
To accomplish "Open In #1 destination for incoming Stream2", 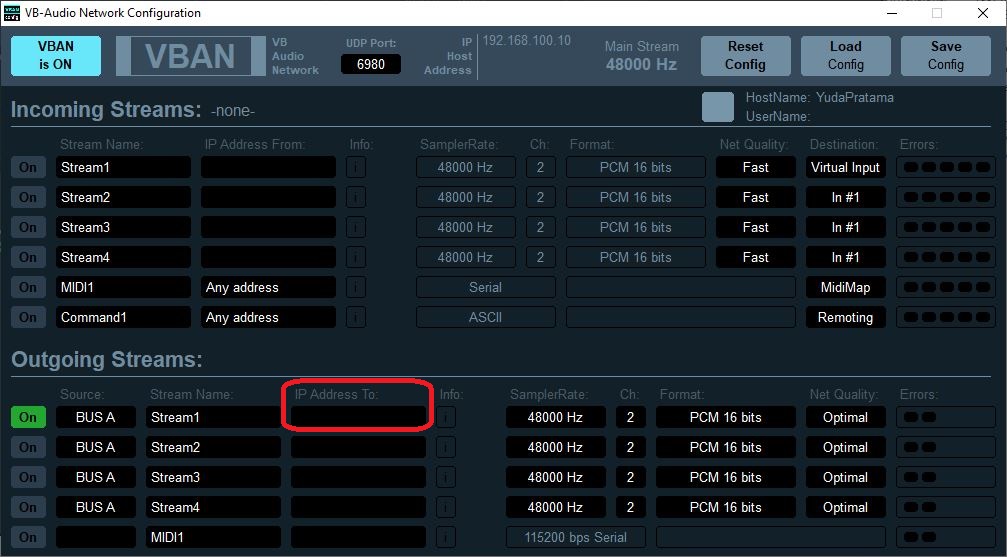I will click(x=846, y=197).
